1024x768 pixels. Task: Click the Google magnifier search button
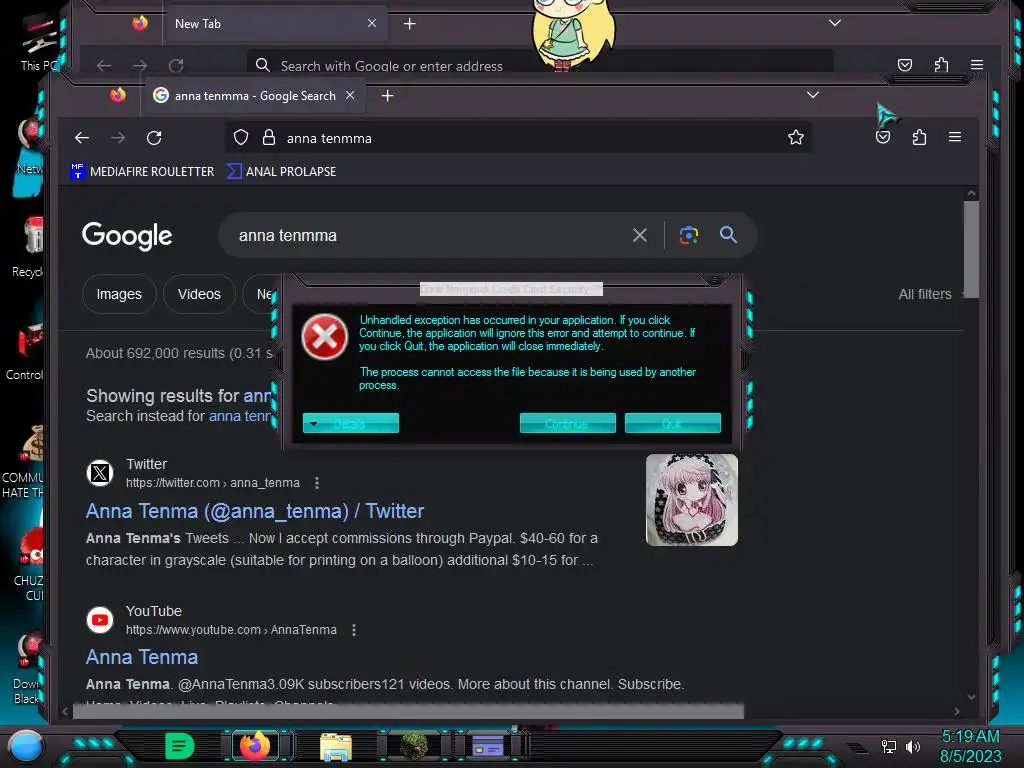pyautogui.click(x=728, y=234)
